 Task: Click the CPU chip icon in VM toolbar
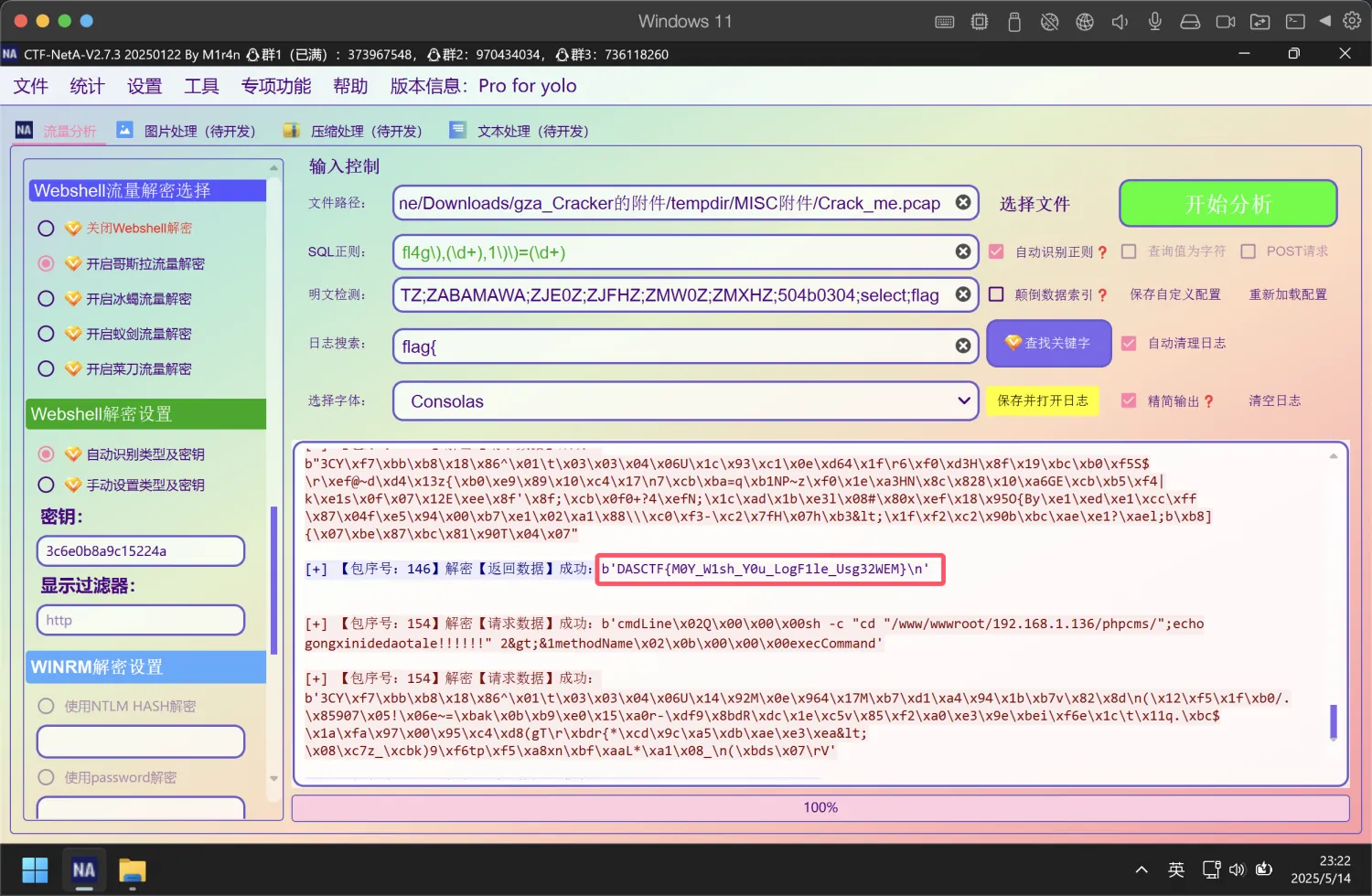(980, 21)
